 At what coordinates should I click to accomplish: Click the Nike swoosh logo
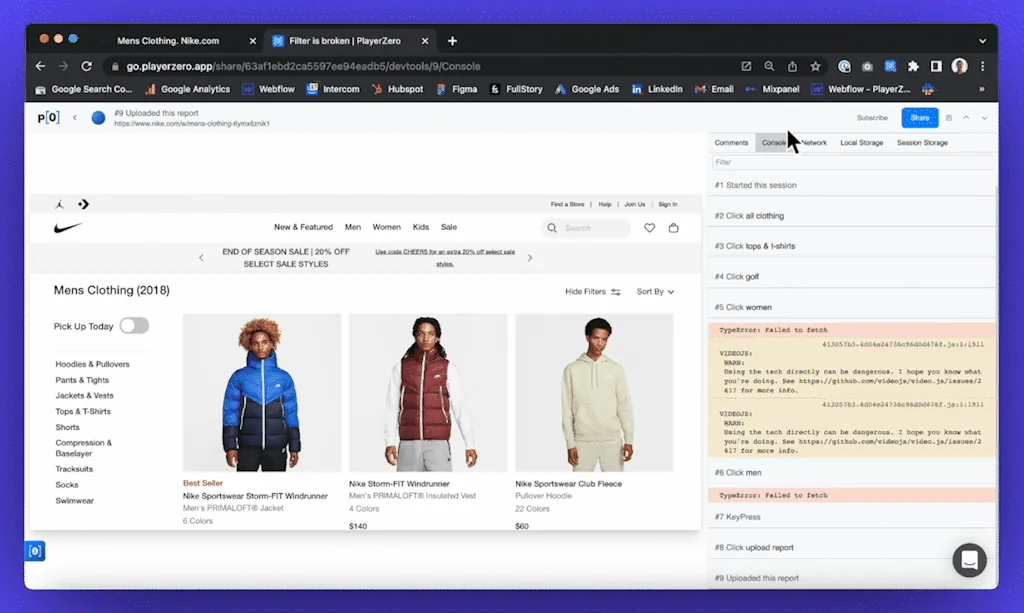(x=68, y=228)
